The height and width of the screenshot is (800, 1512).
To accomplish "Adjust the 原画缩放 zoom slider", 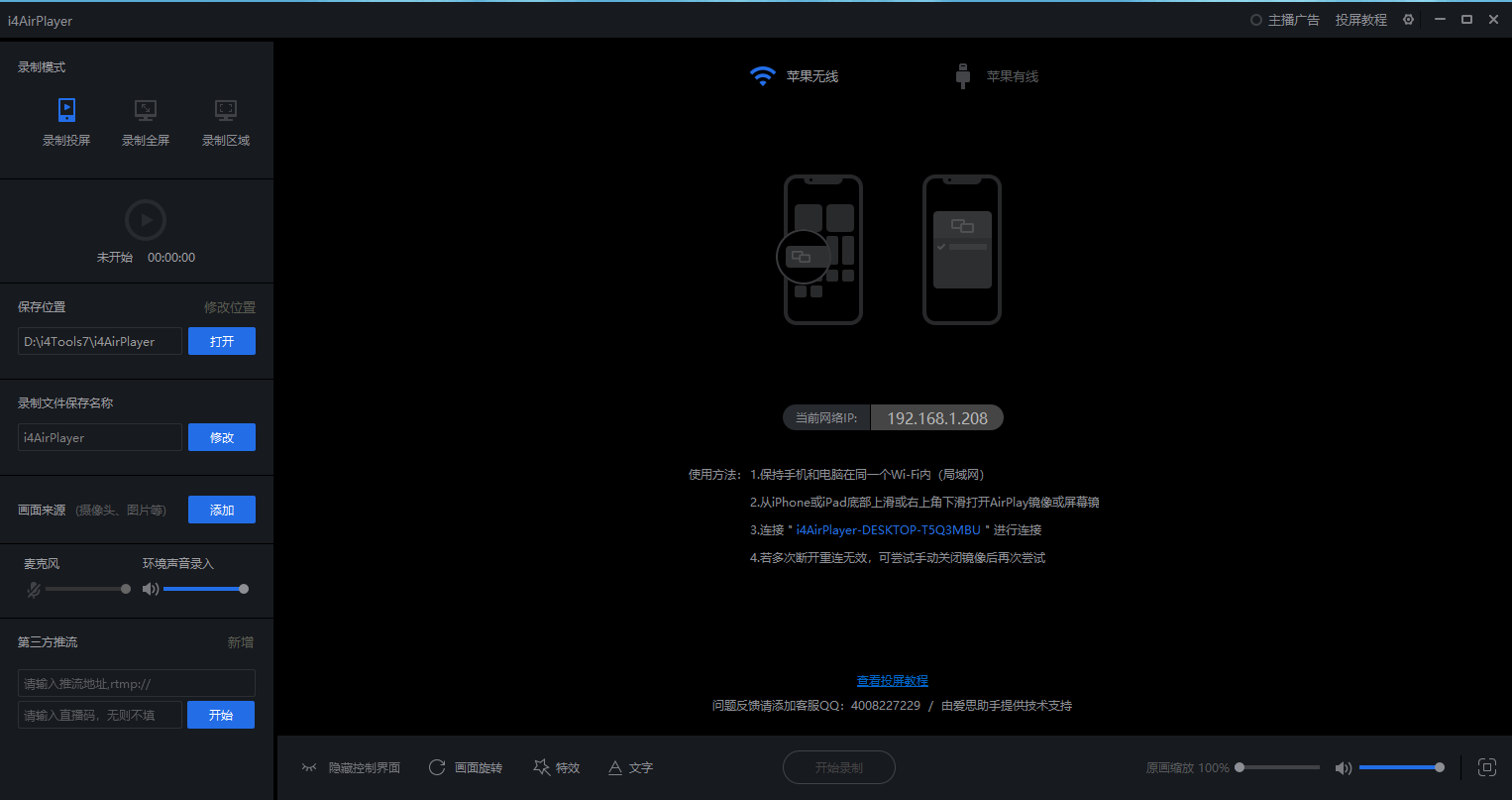I will point(1277,767).
